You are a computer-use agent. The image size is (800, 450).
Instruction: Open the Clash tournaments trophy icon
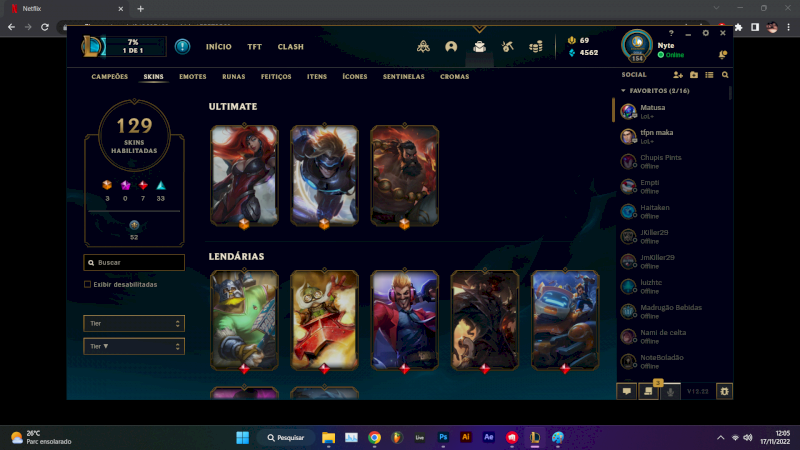[423, 46]
